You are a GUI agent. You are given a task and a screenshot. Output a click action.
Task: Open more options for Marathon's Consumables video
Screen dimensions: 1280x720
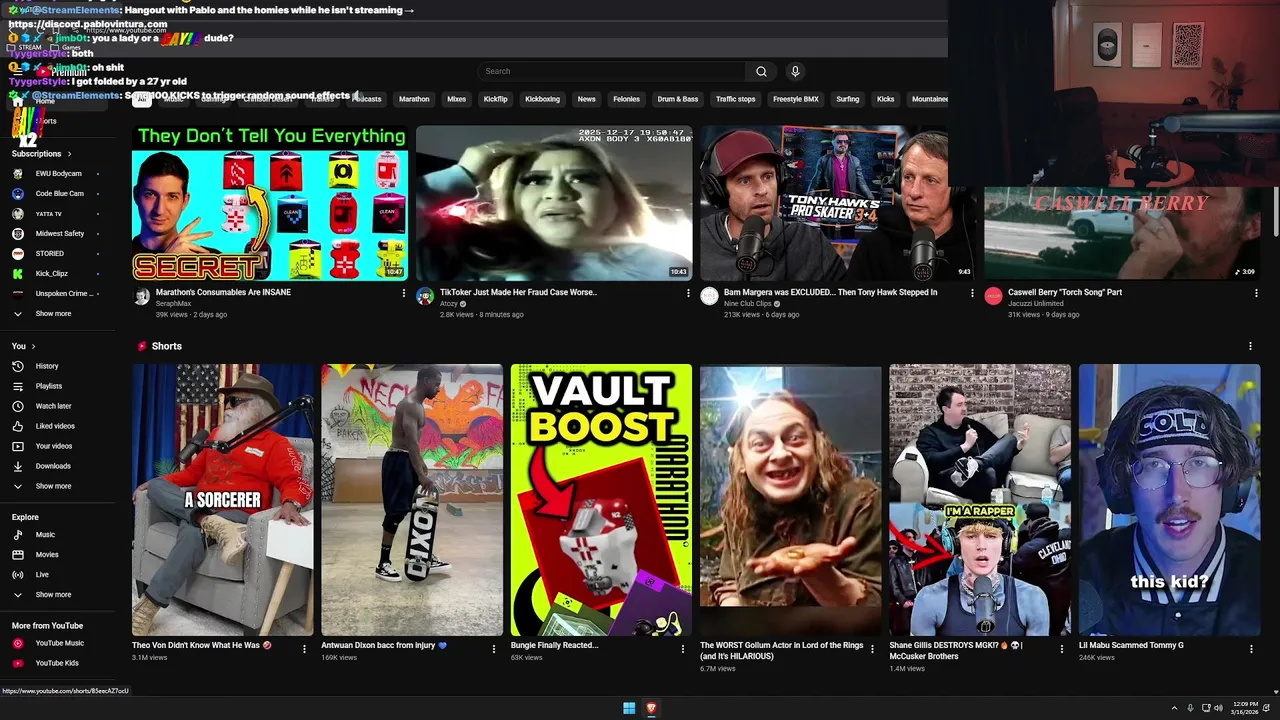click(x=404, y=293)
